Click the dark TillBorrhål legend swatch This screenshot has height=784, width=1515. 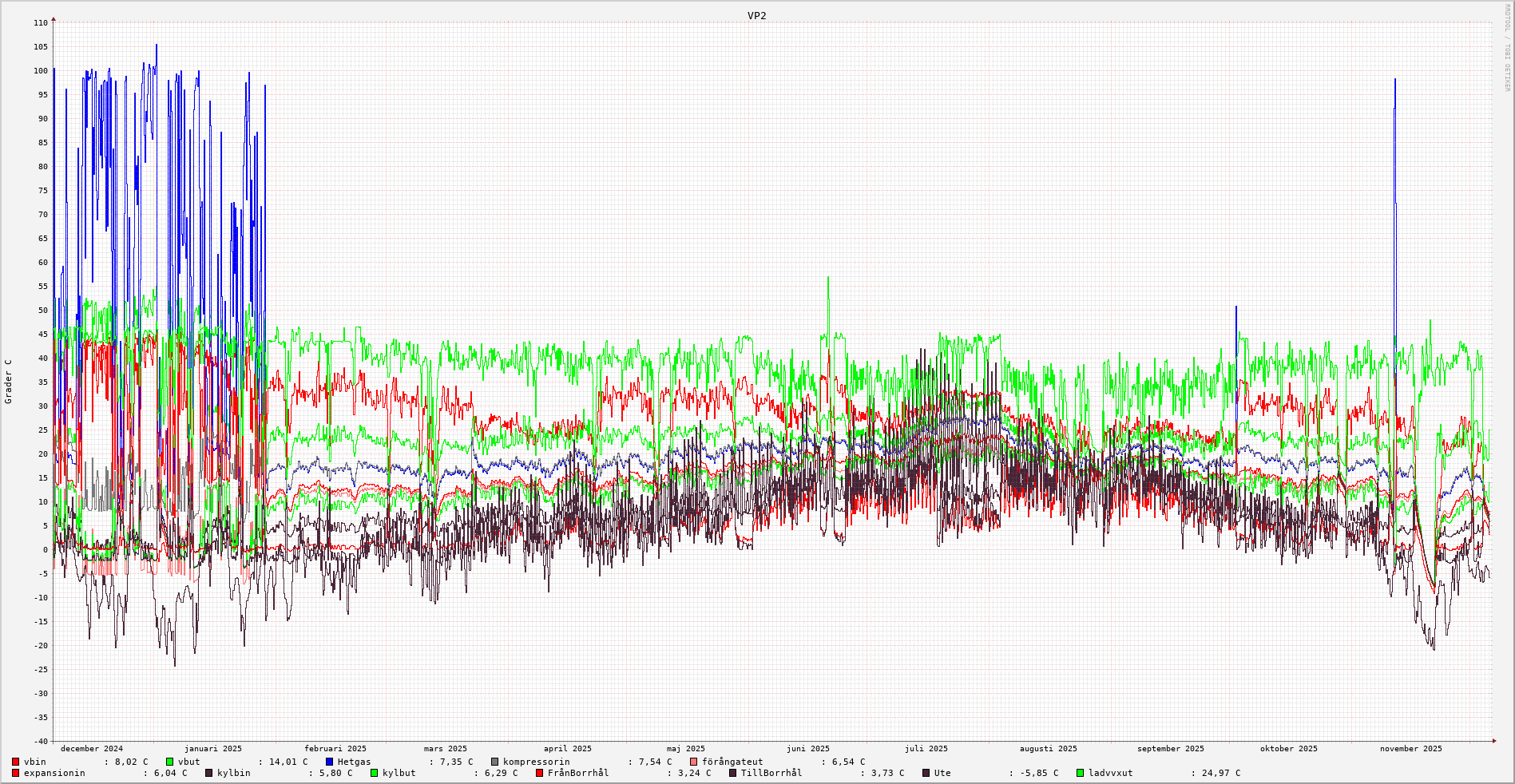pyautogui.click(x=733, y=773)
